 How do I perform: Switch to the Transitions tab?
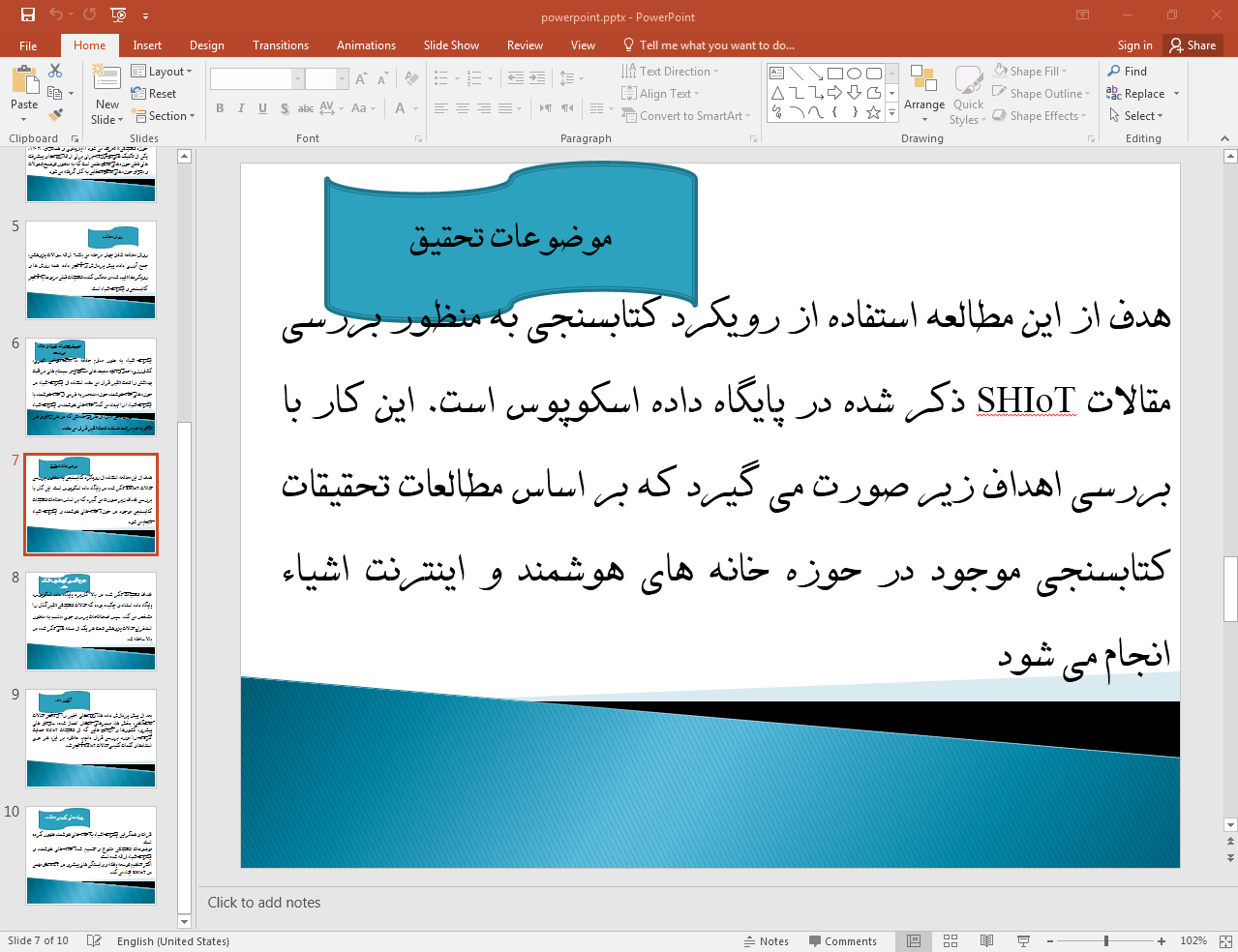(x=280, y=45)
